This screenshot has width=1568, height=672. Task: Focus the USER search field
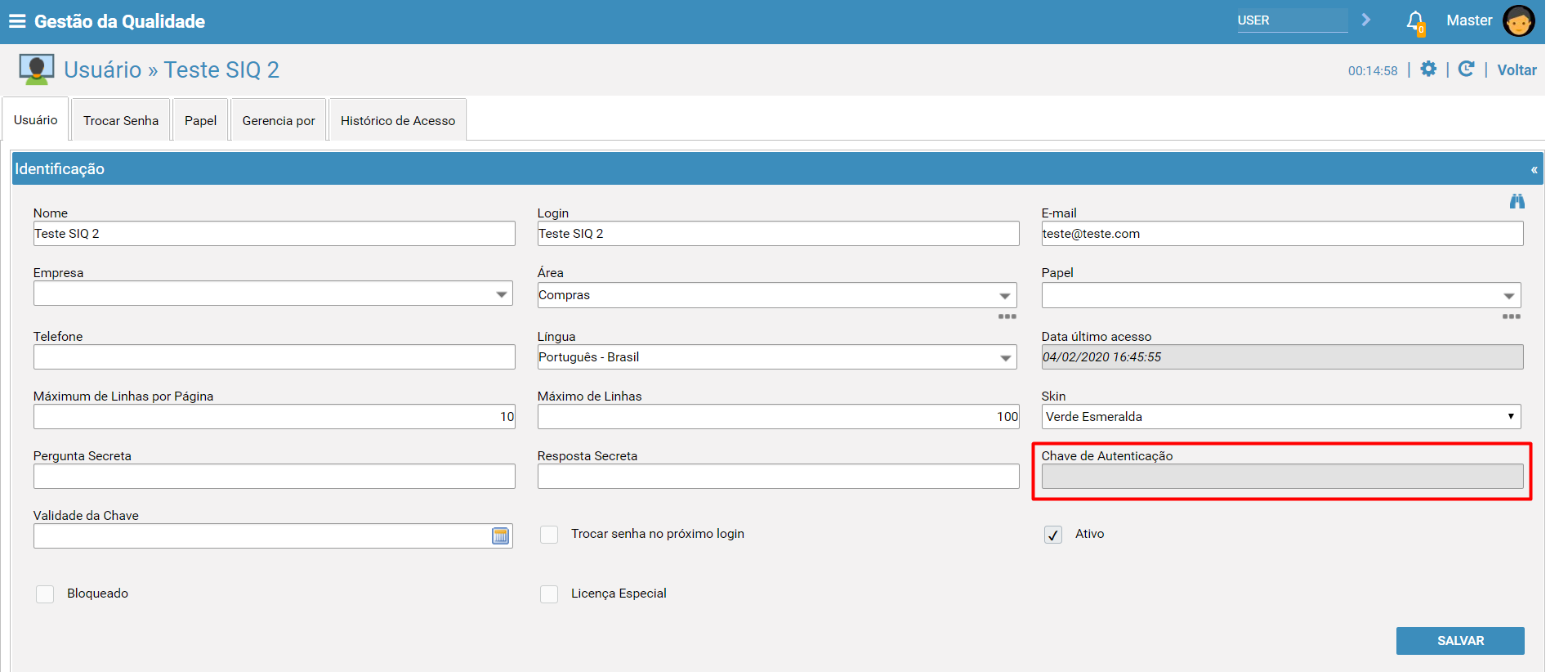[x=1292, y=20]
